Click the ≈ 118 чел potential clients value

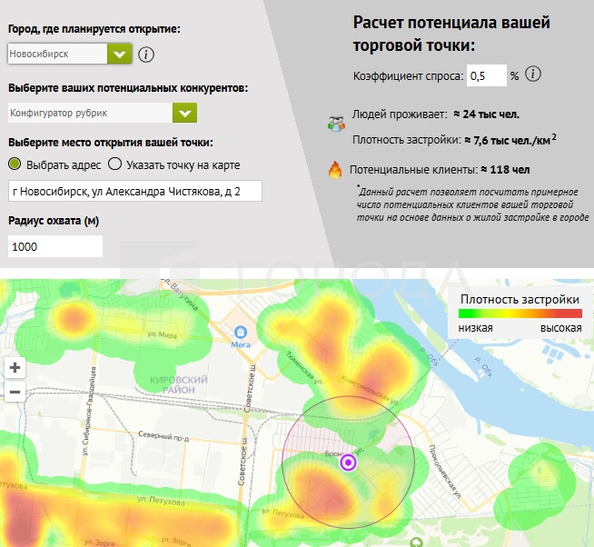pyautogui.click(x=505, y=170)
